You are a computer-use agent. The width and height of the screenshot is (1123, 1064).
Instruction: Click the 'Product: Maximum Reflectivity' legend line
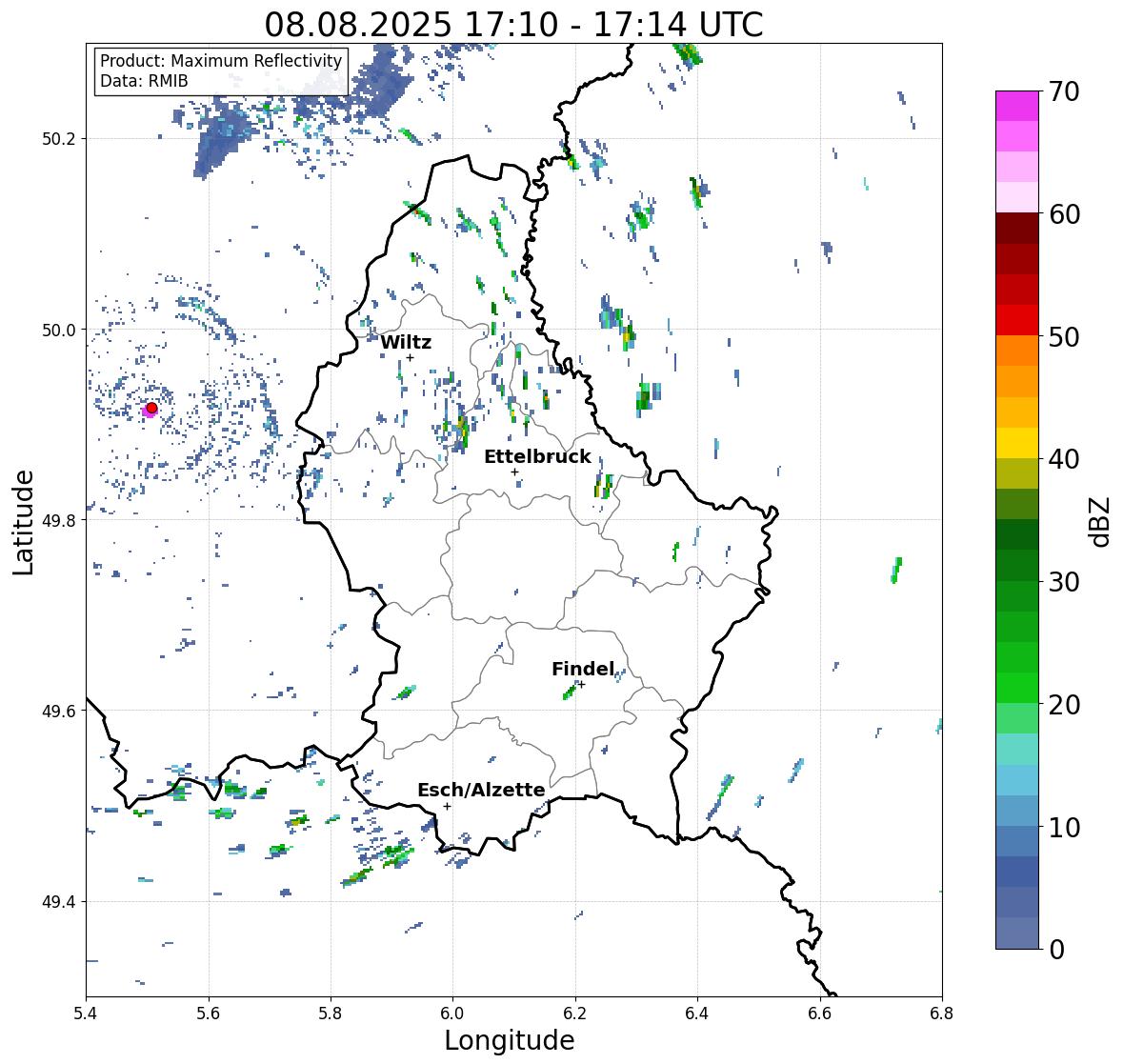coord(221,61)
